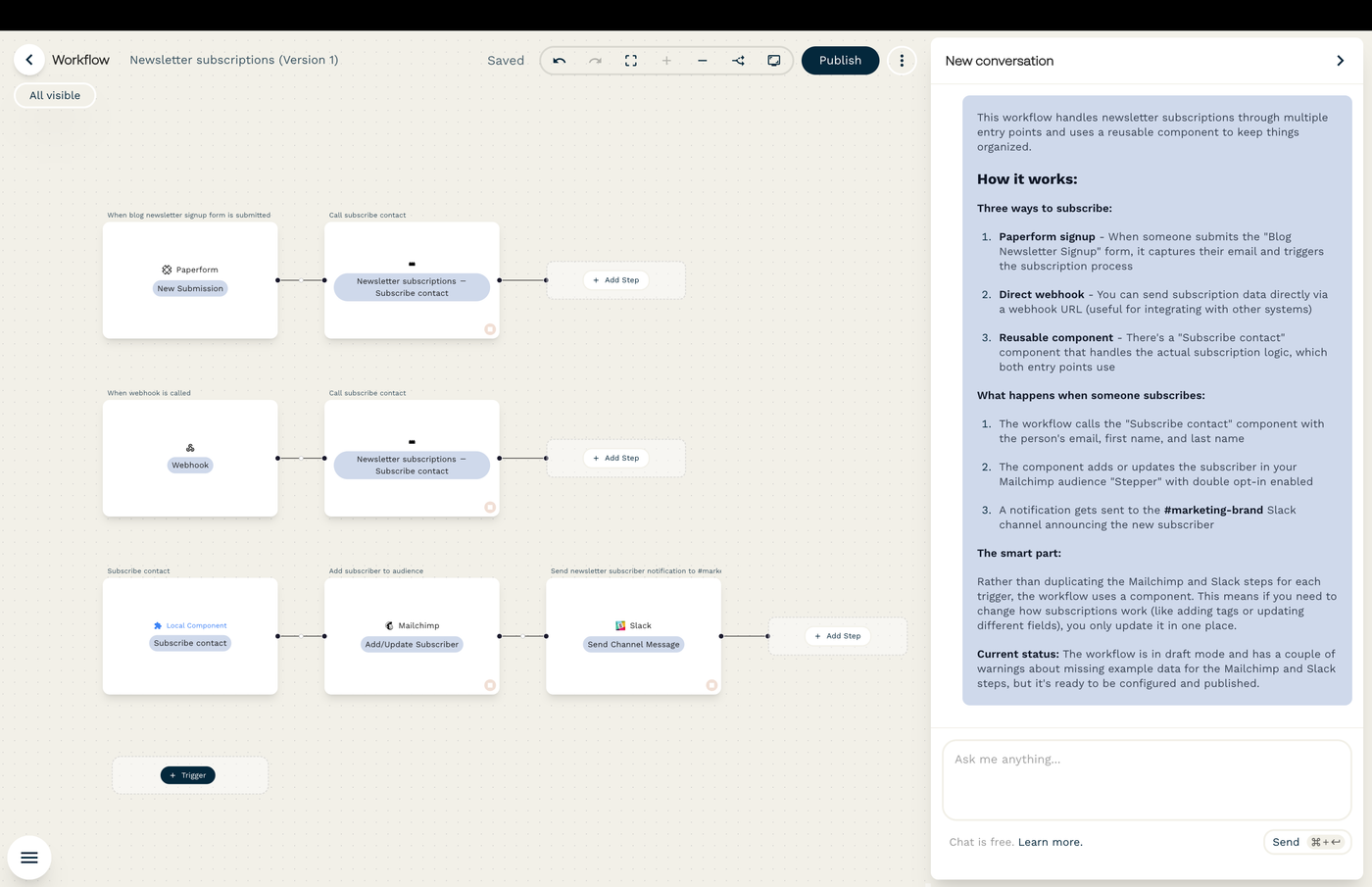Open the three-dot more options menu

[x=902, y=61]
